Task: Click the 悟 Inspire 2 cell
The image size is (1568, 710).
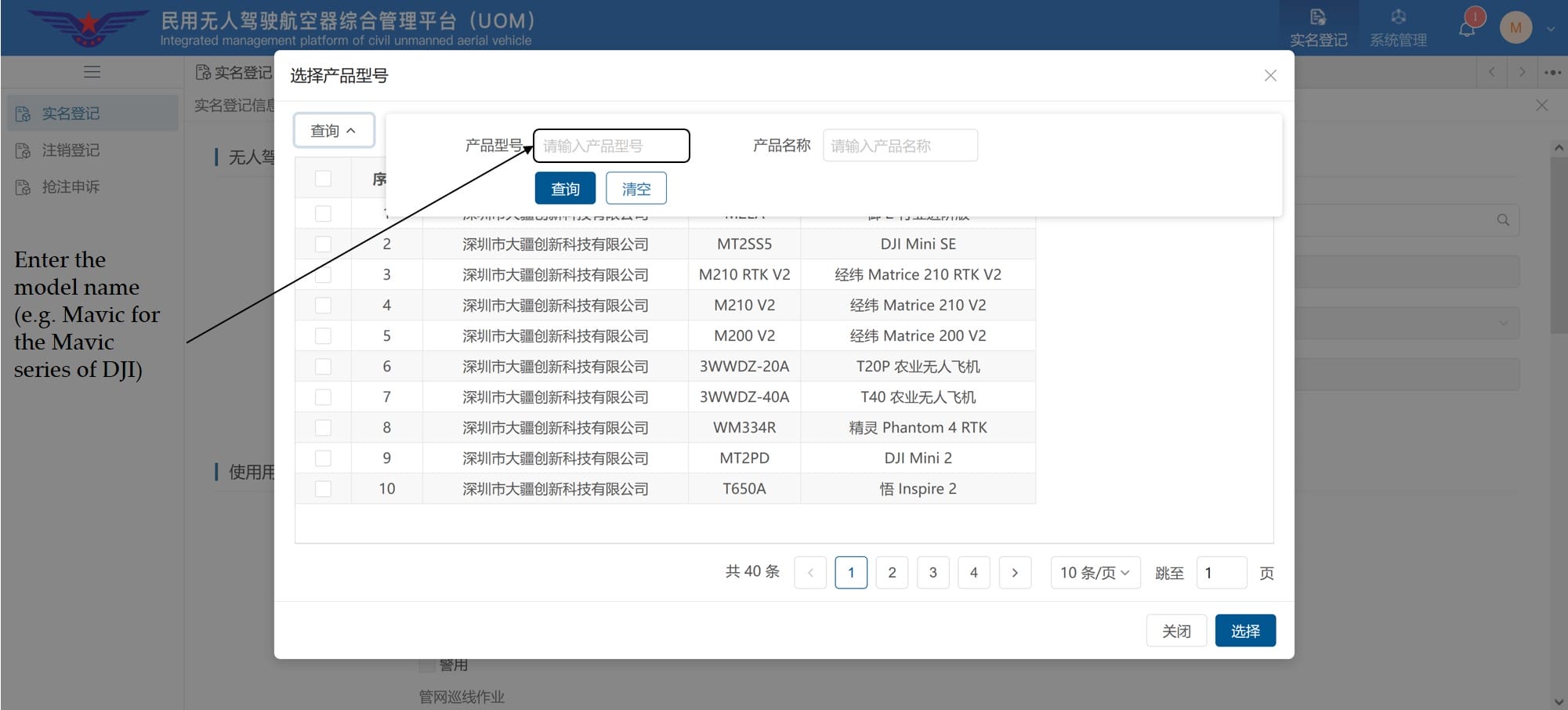Action: coord(918,489)
